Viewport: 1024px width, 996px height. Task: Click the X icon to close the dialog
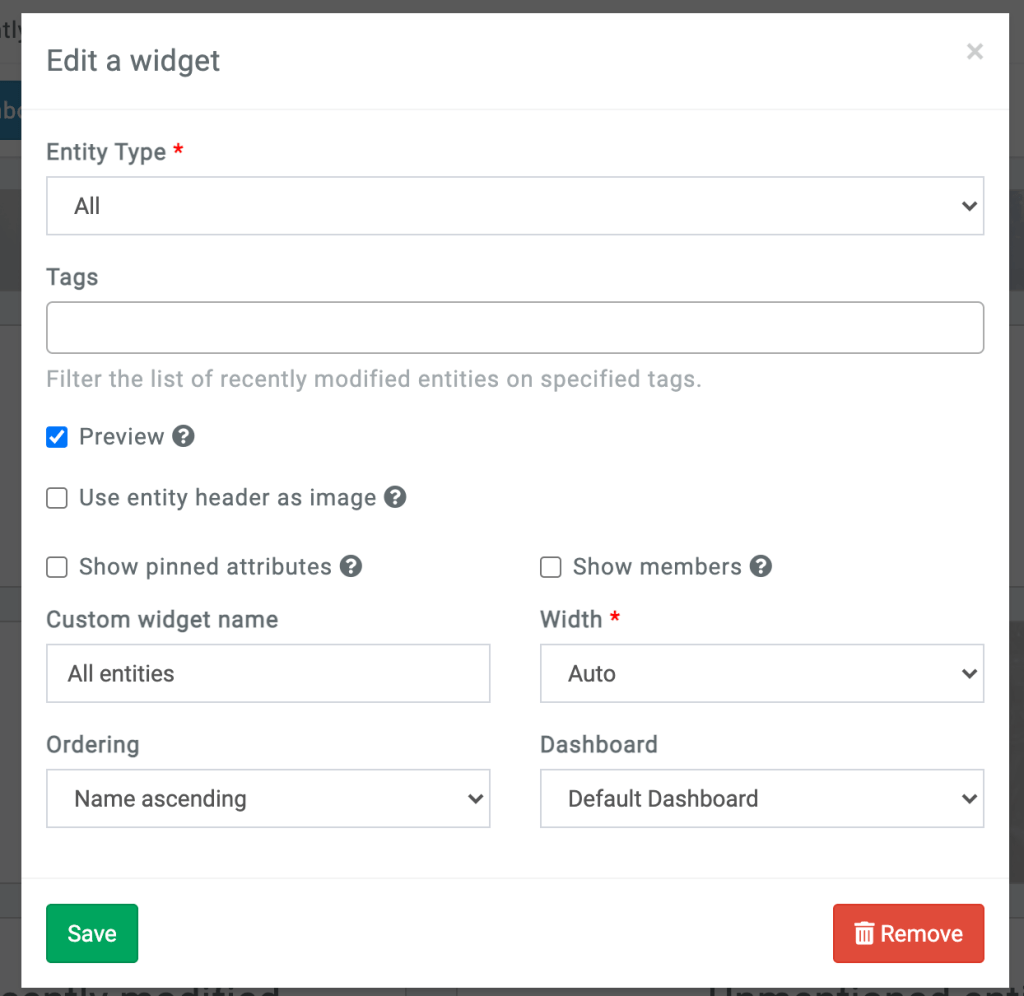[x=975, y=51]
